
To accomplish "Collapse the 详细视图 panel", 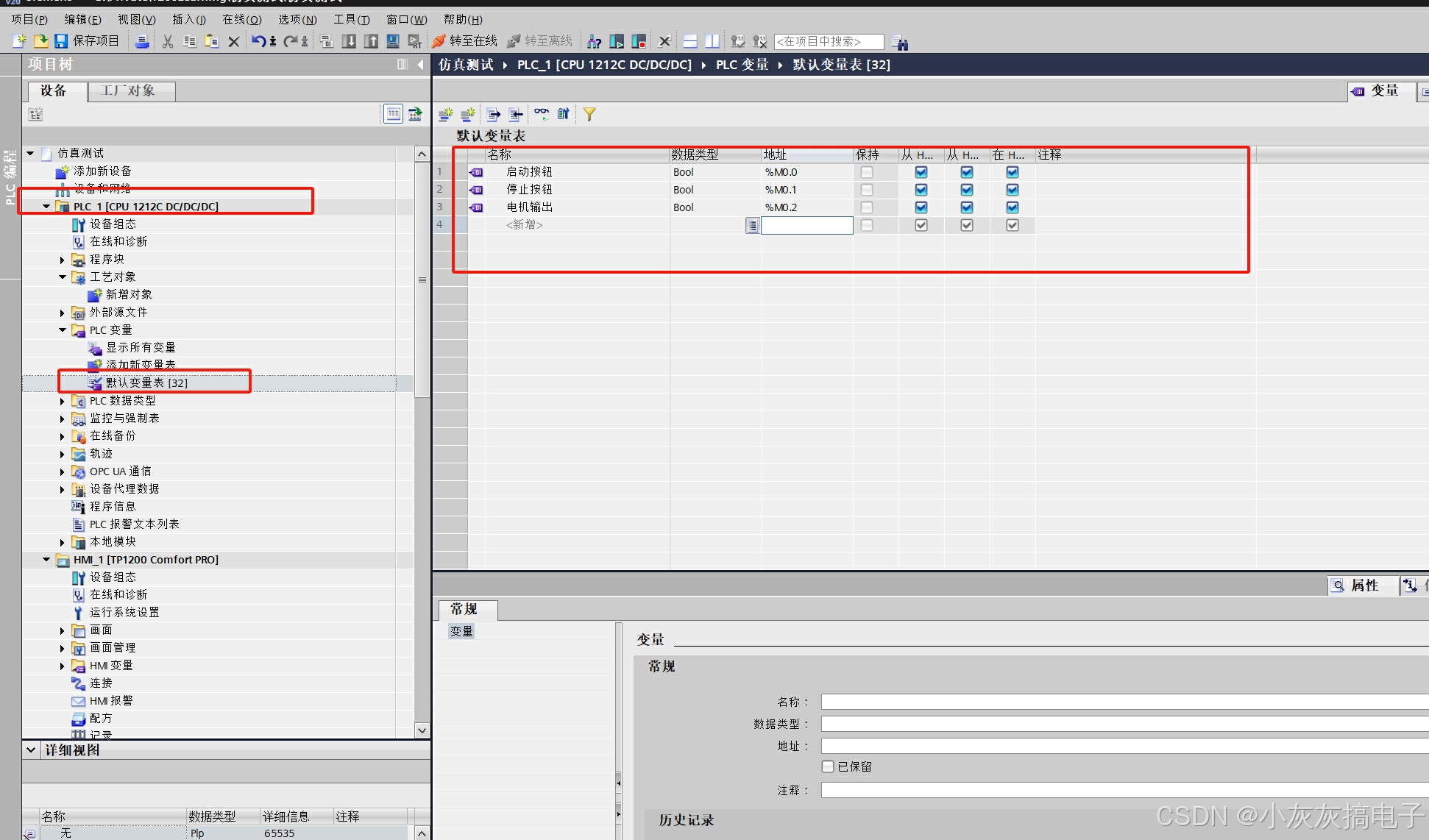I will 31,750.
